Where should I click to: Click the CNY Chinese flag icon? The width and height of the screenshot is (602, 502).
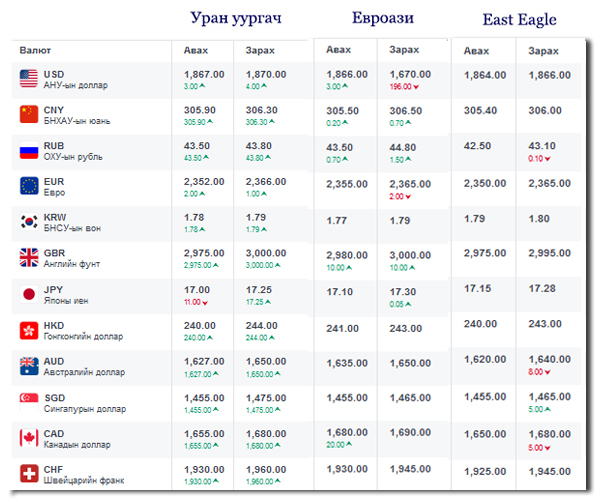pos(29,115)
